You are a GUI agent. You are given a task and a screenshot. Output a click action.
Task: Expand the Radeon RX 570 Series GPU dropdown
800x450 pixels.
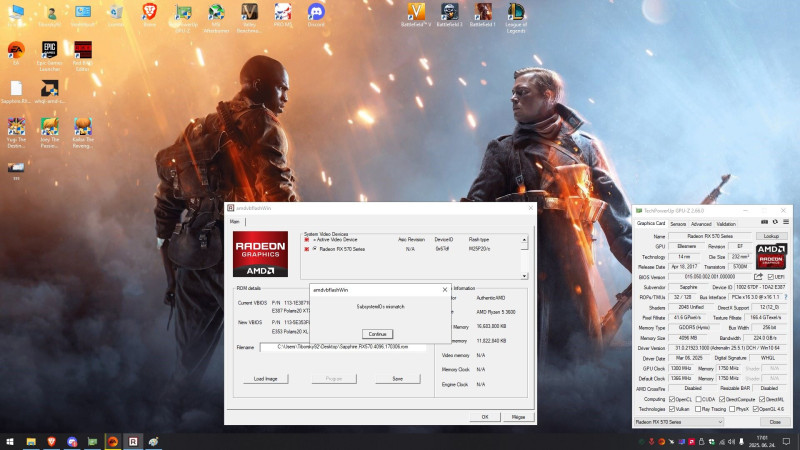point(679,422)
